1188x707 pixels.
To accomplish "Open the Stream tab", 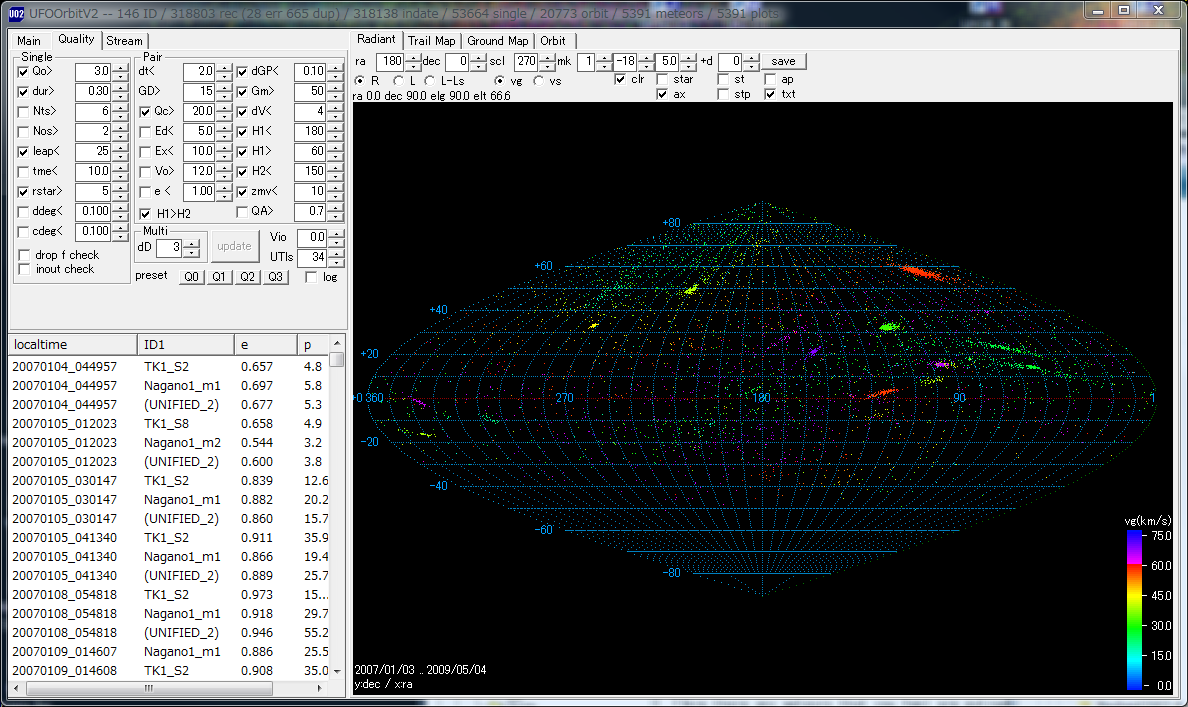I will 124,41.
